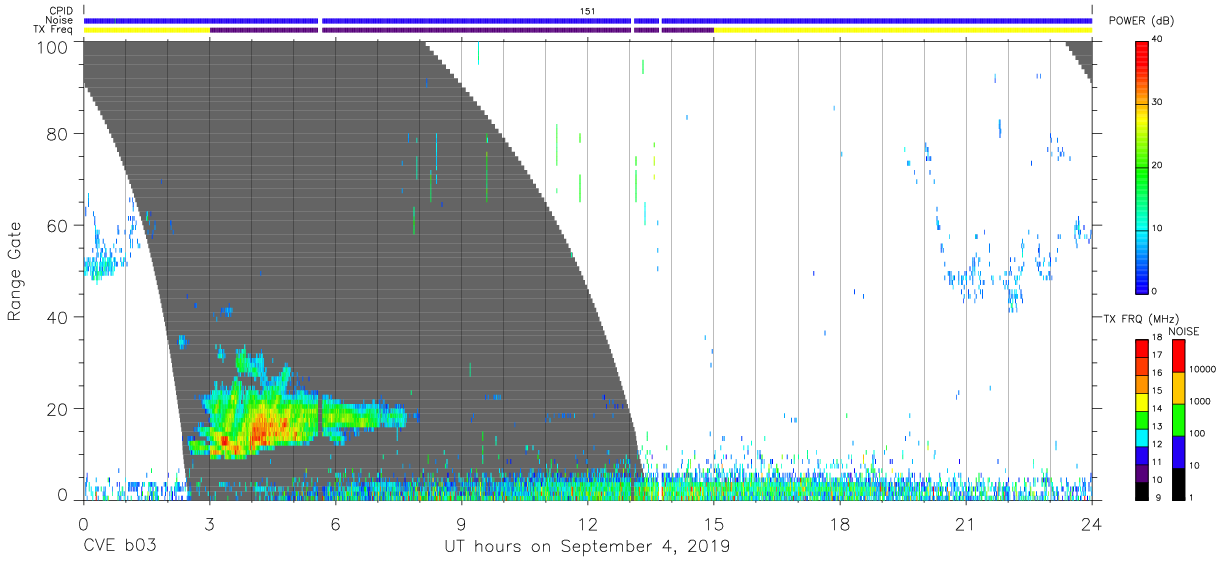The image size is (1228, 567).
Task: Click the '20' range gate tick label
Action: click(58, 409)
